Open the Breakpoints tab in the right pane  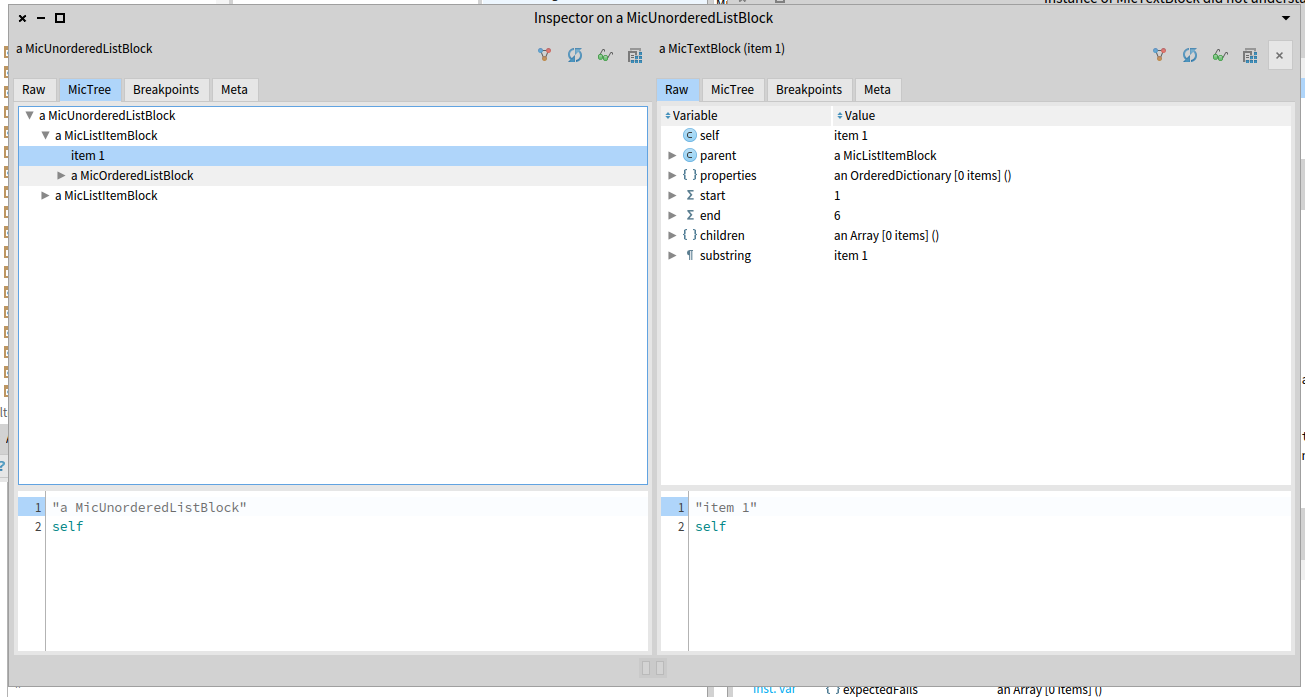coord(809,89)
